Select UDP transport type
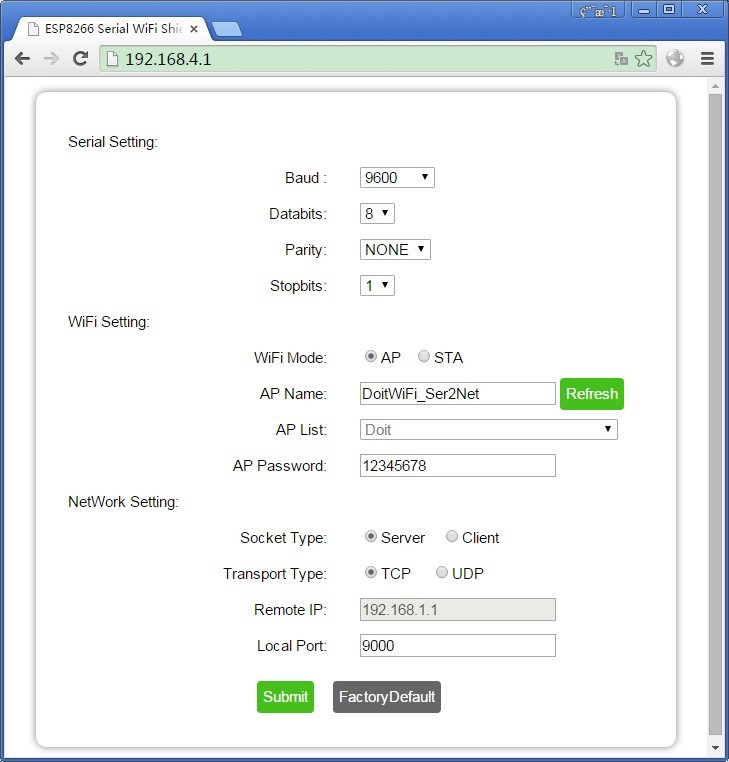Image resolution: width=729 pixels, height=762 pixels. 442,573
